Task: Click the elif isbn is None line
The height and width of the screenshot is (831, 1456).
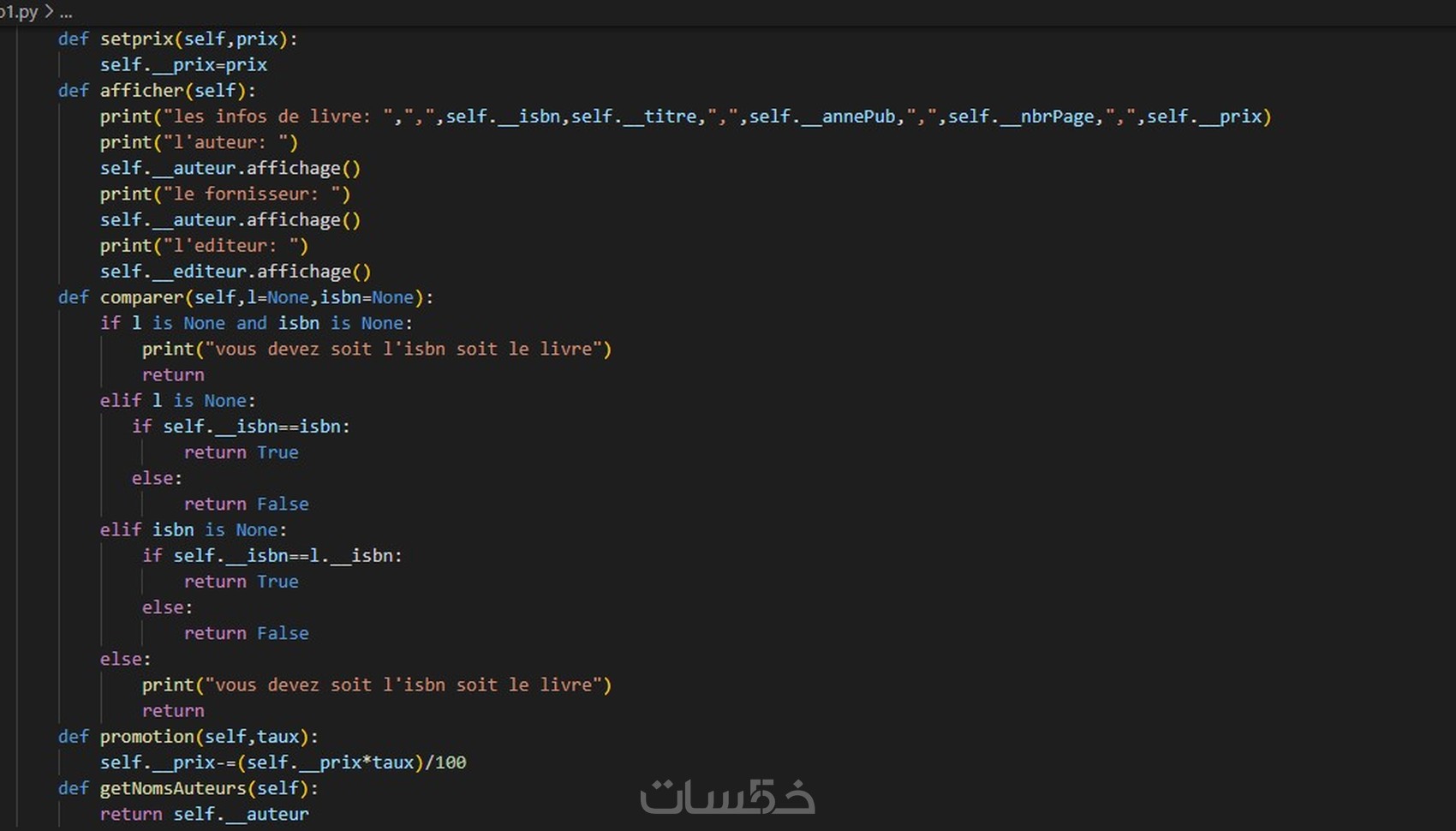Action: click(x=193, y=529)
